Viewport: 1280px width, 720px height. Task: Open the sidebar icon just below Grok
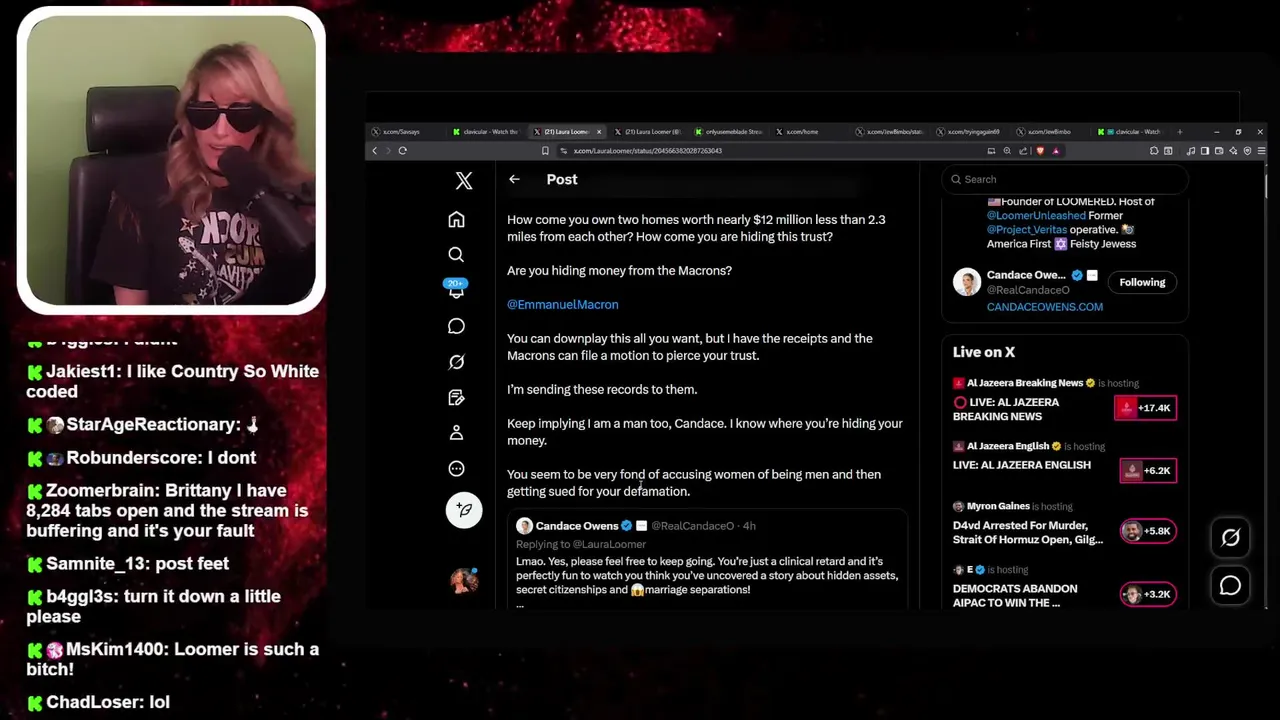(x=456, y=397)
